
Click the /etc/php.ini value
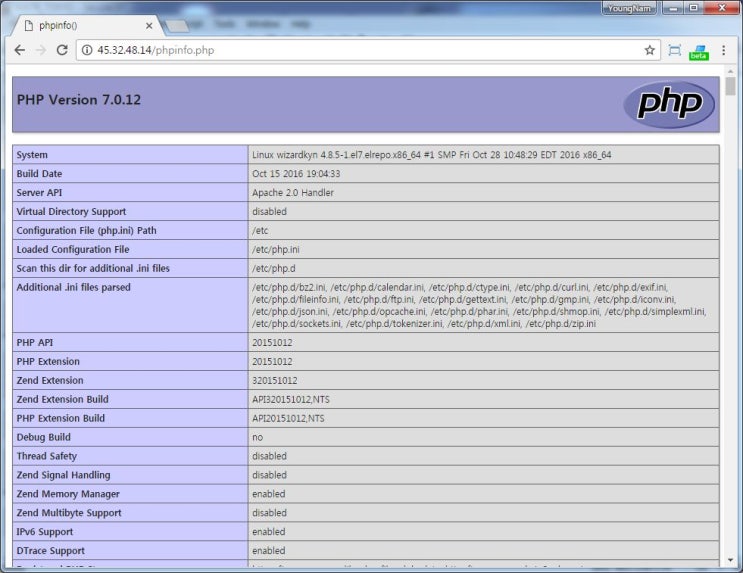[x=275, y=249]
